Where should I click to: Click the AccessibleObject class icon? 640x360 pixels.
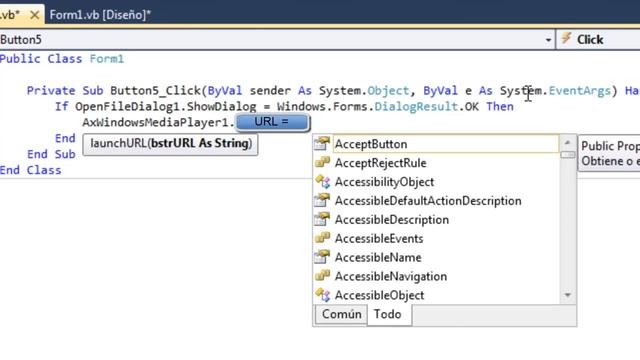coord(322,295)
